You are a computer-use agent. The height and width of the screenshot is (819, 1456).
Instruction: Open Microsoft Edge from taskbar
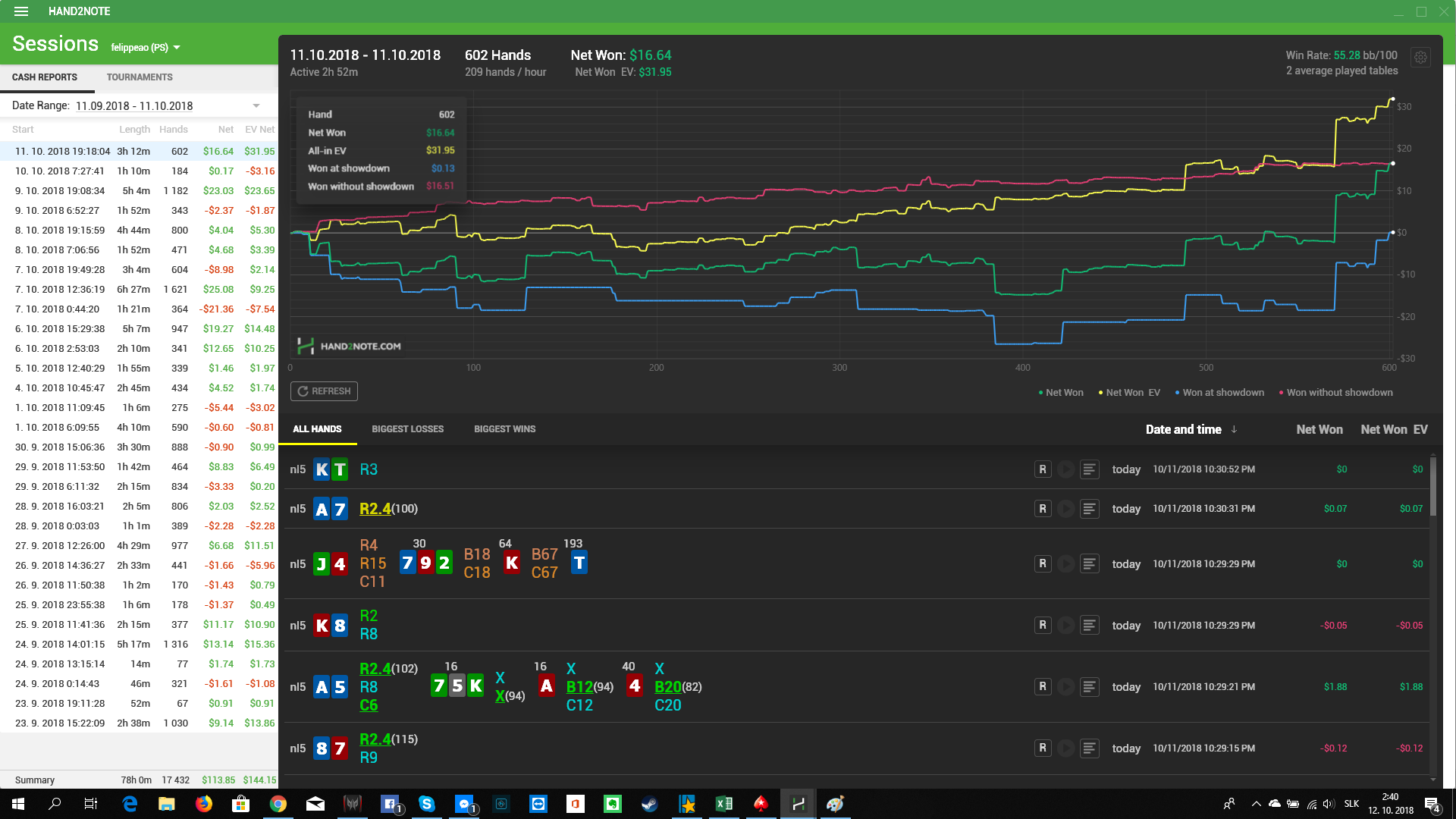[x=130, y=804]
